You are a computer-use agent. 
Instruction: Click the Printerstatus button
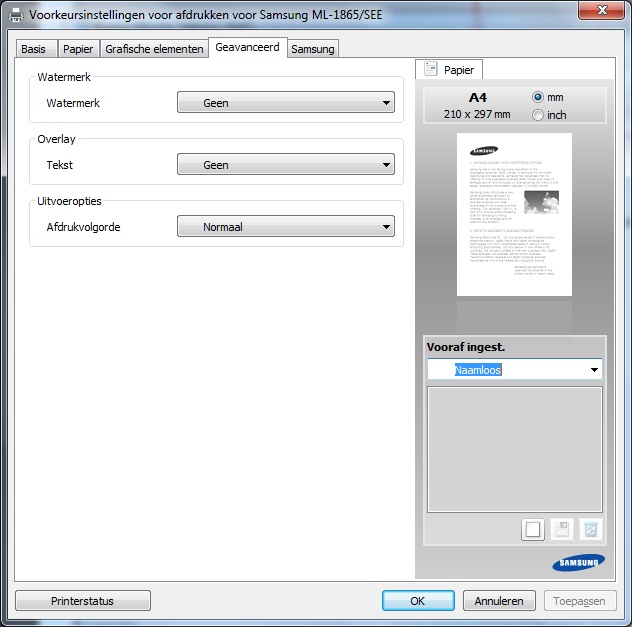[x=82, y=601]
